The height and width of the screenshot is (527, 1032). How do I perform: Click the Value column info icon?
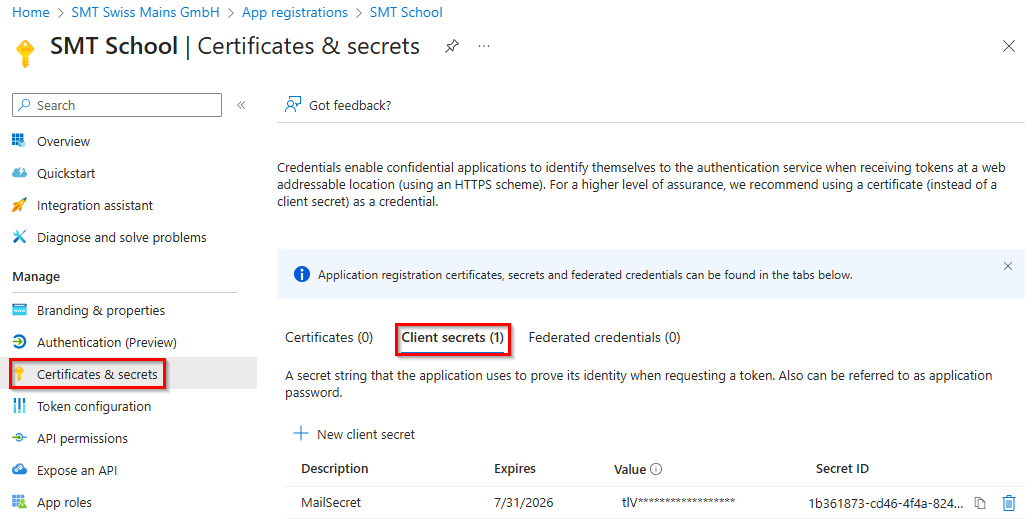tap(656, 469)
